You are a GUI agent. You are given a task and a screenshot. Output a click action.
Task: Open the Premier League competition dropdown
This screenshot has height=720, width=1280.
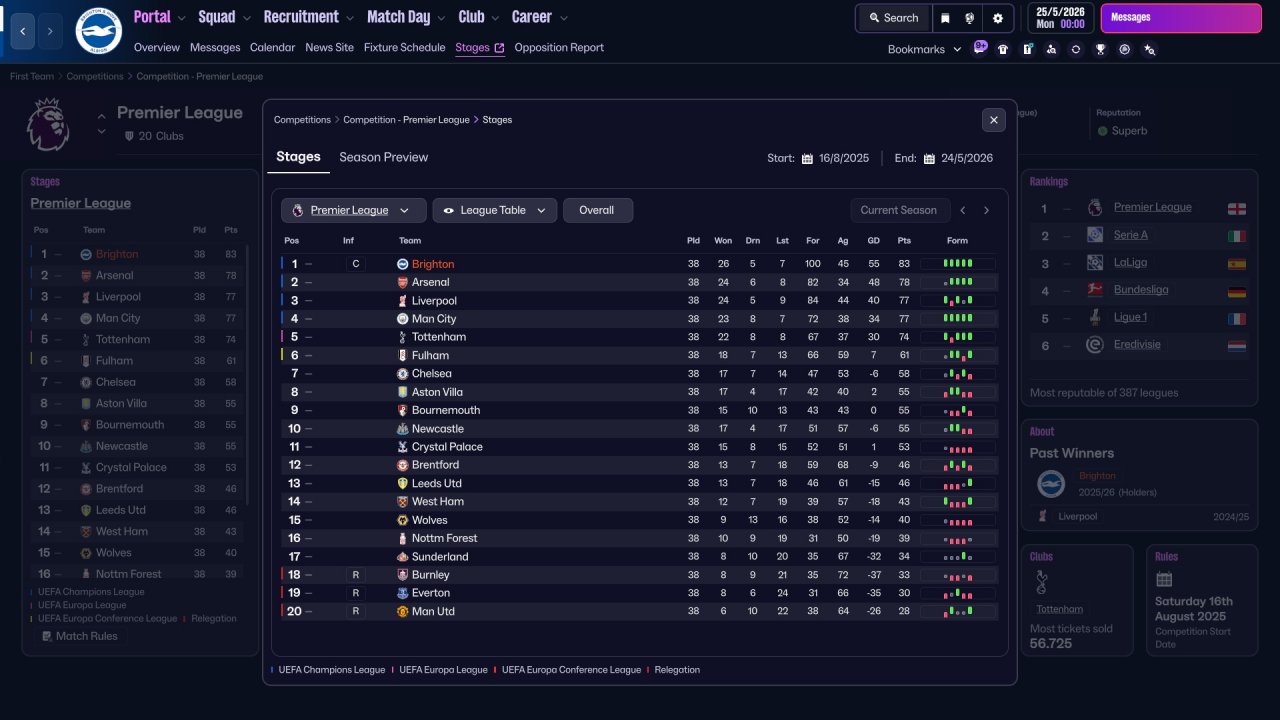354,210
